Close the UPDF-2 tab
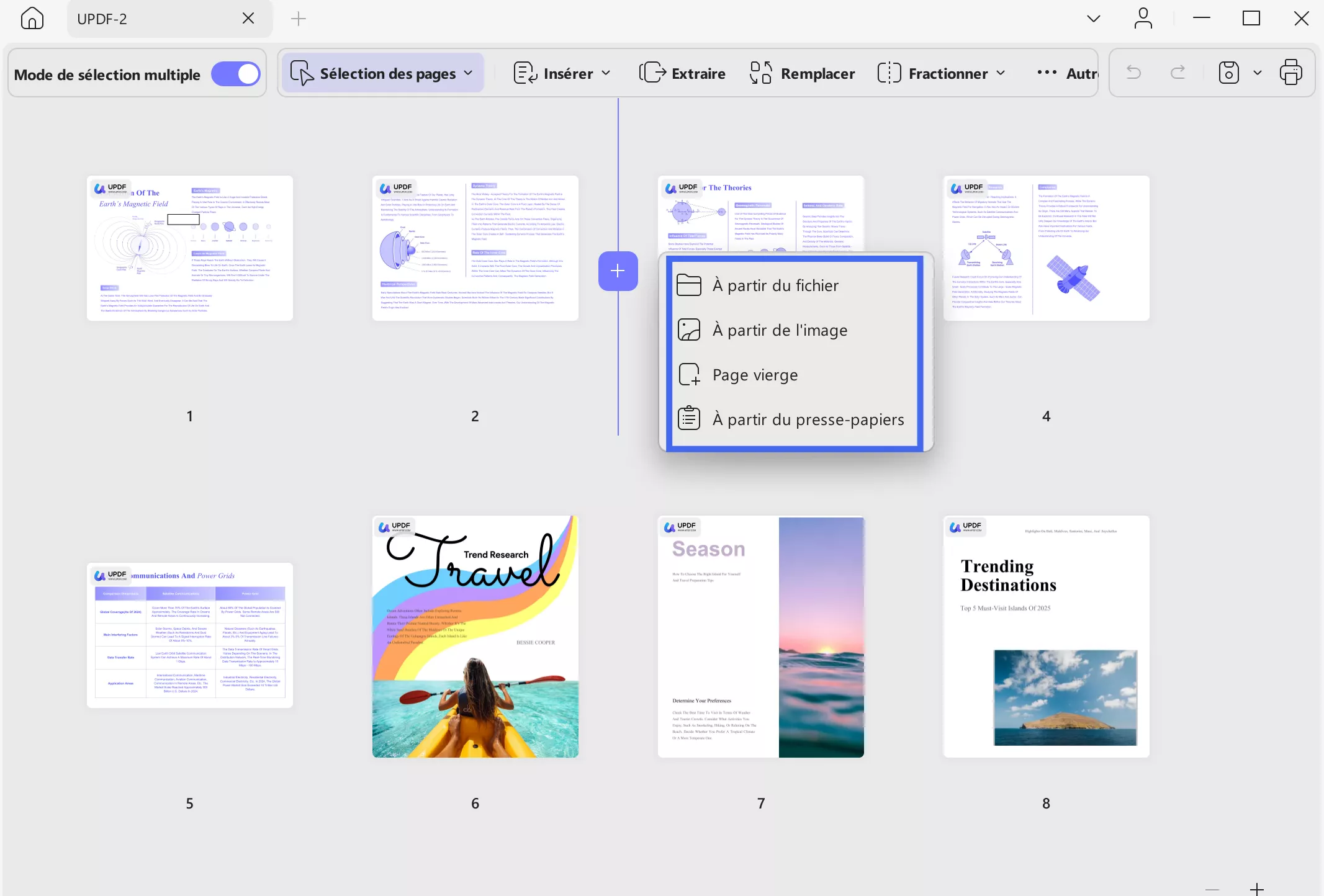The height and width of the screenshot is (896, 1324). point(248,18)
